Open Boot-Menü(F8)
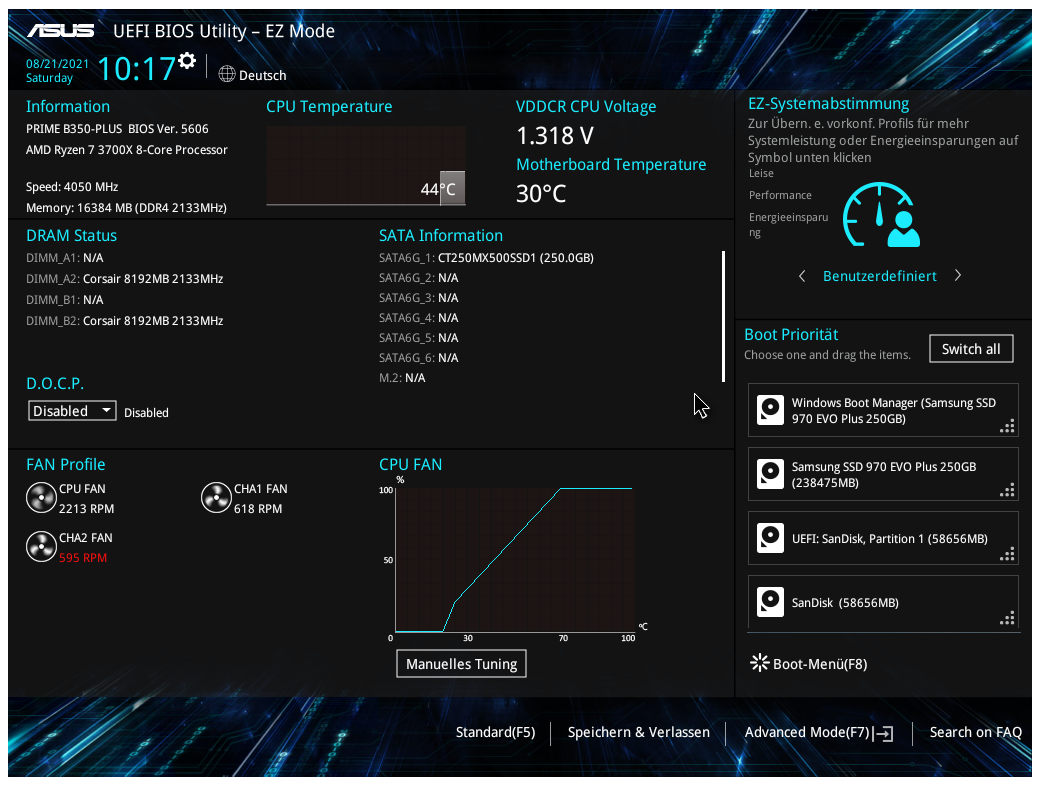This screenshot has height=790, width=1053. (820, 664)
